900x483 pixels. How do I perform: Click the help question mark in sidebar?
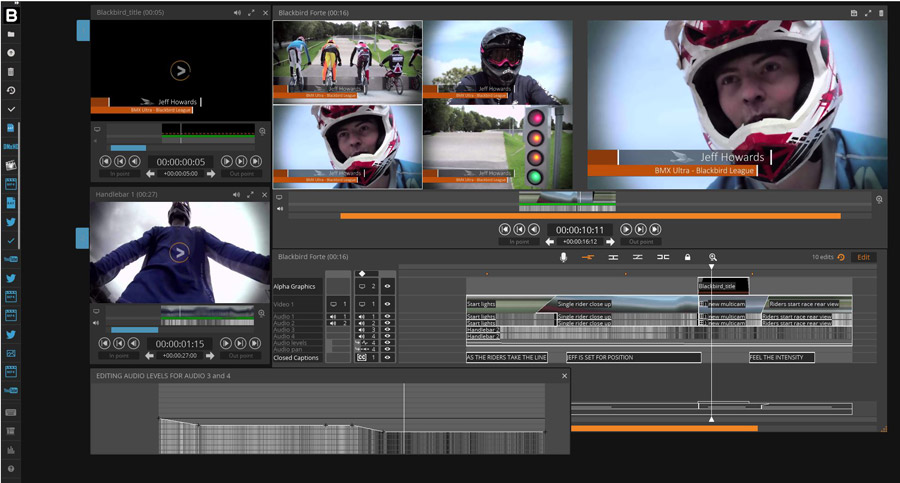(11, 469)
